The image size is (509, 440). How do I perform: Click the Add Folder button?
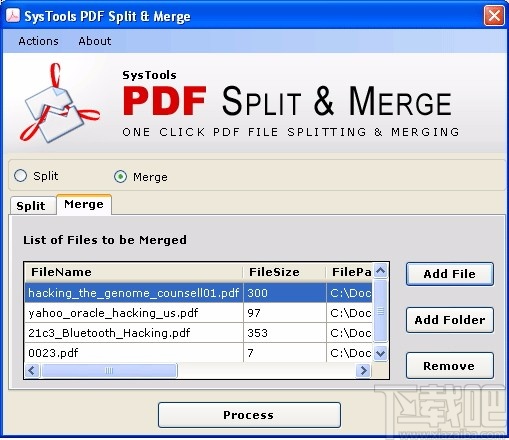(x=450, y=320)
